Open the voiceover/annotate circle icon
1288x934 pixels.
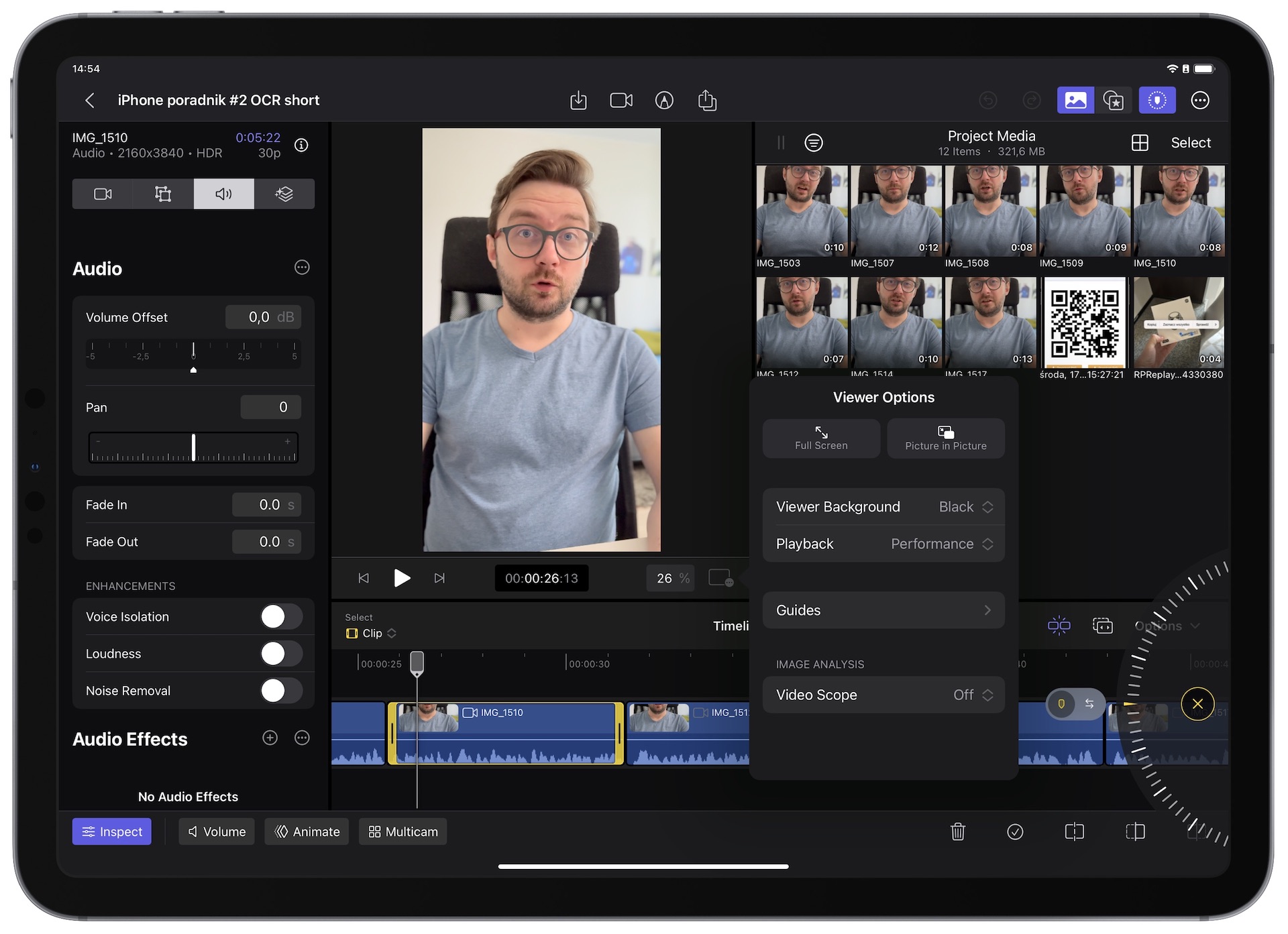pos(664,101)
